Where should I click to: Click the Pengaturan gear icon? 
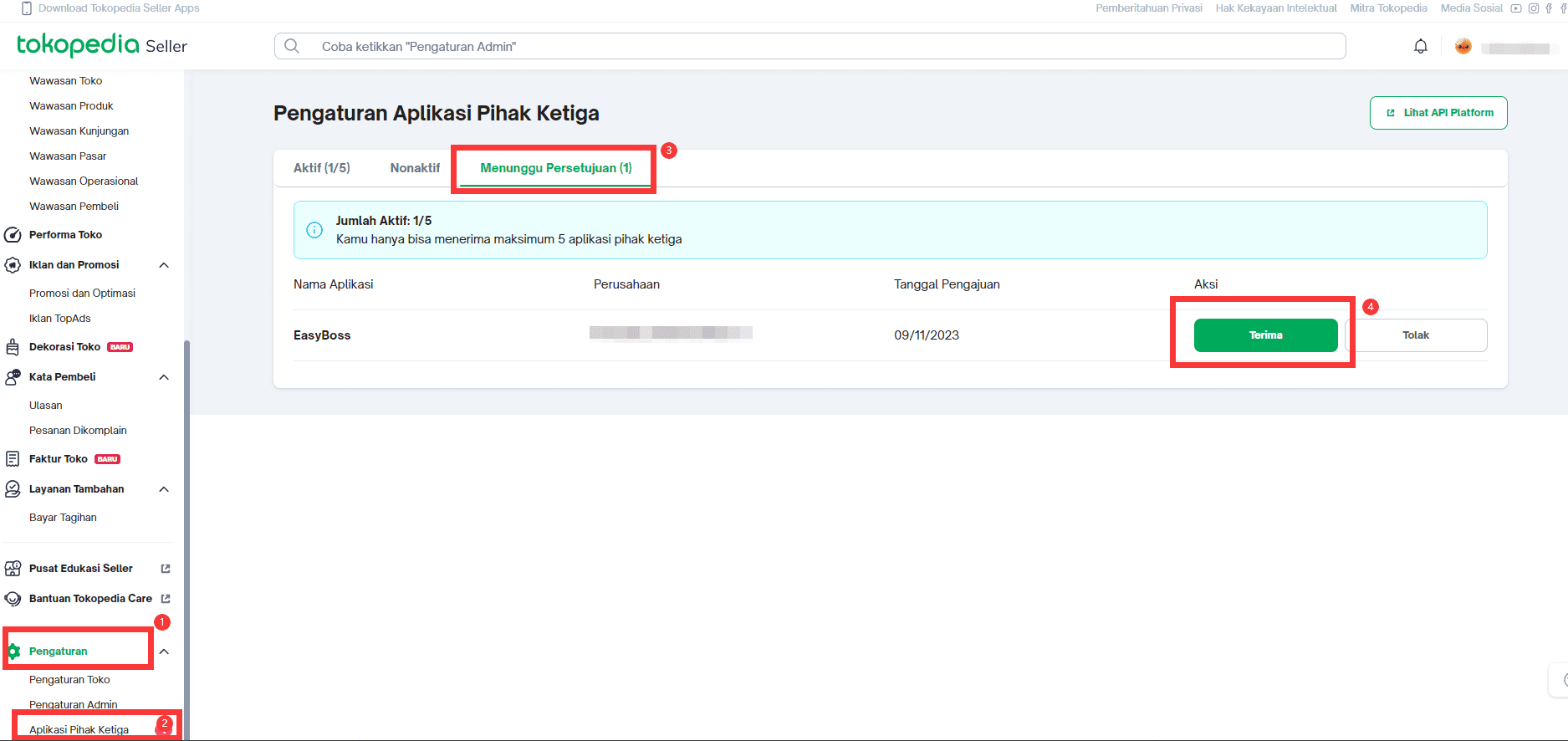[x=13, y=652]
